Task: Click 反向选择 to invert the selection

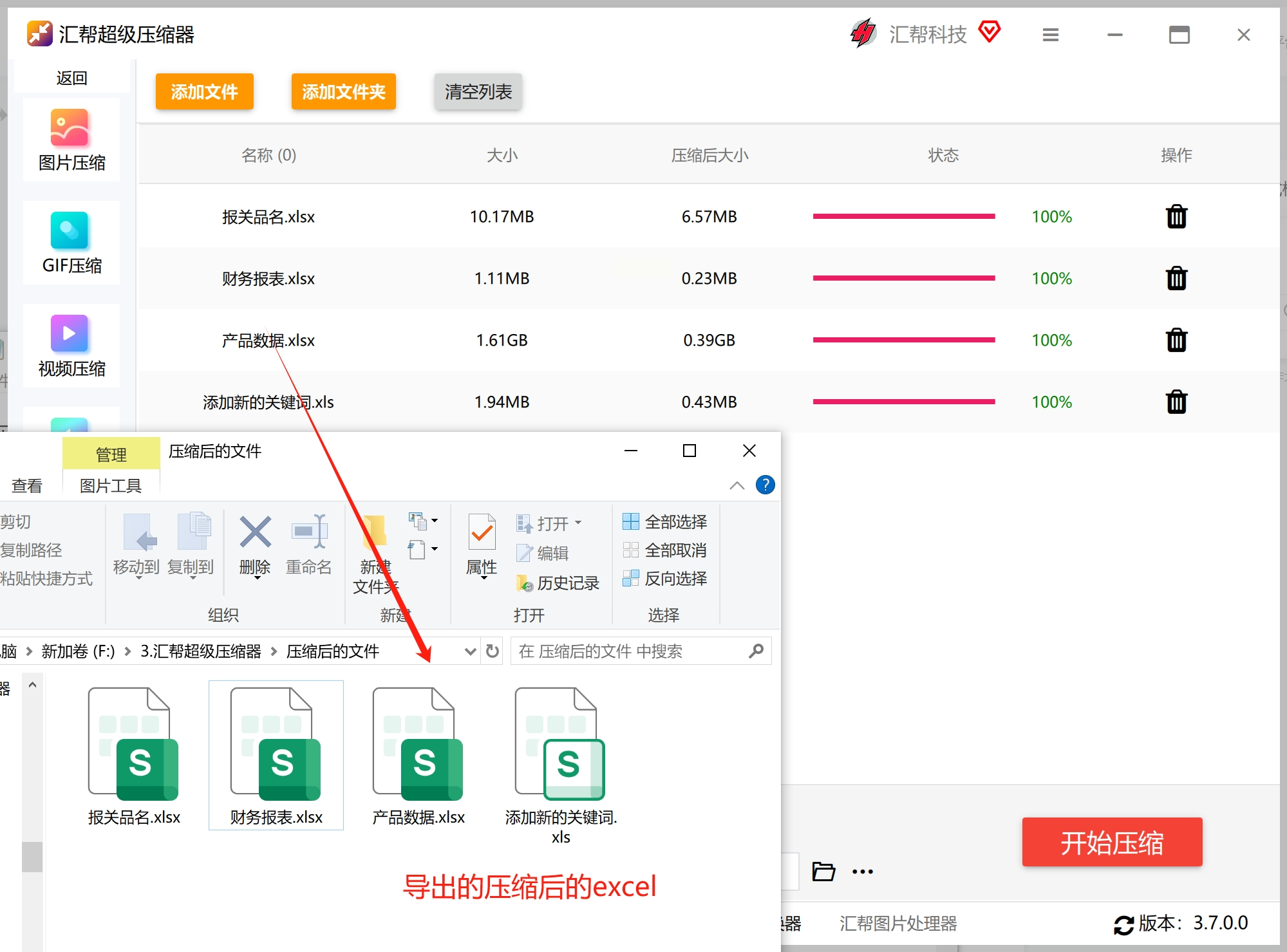Action: [x=665, y=579]
